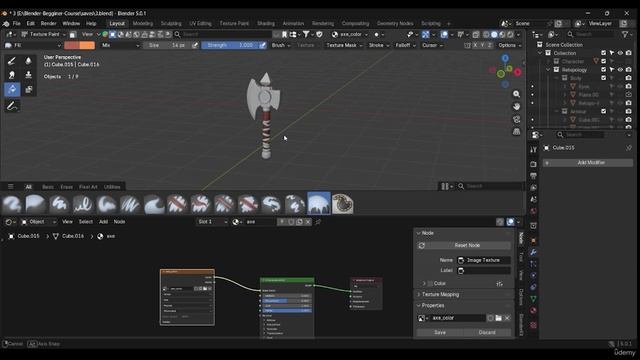Open the Mix blend mode dropdown
The height and width of the screenshot is (360, 640).
pos(120,45)
